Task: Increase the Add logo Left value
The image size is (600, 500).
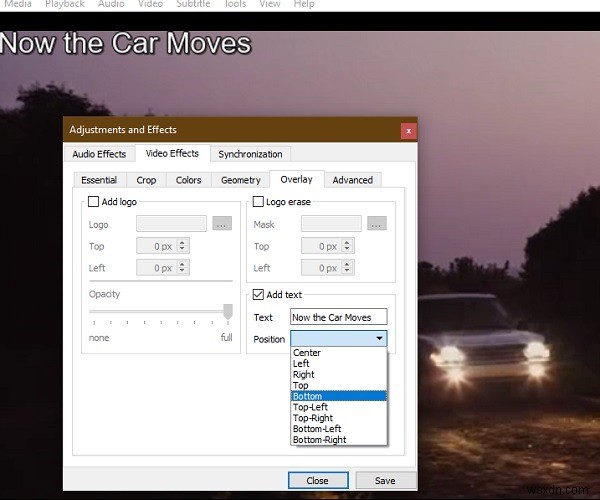Action: pyautogui.click(x=182, y=264)
